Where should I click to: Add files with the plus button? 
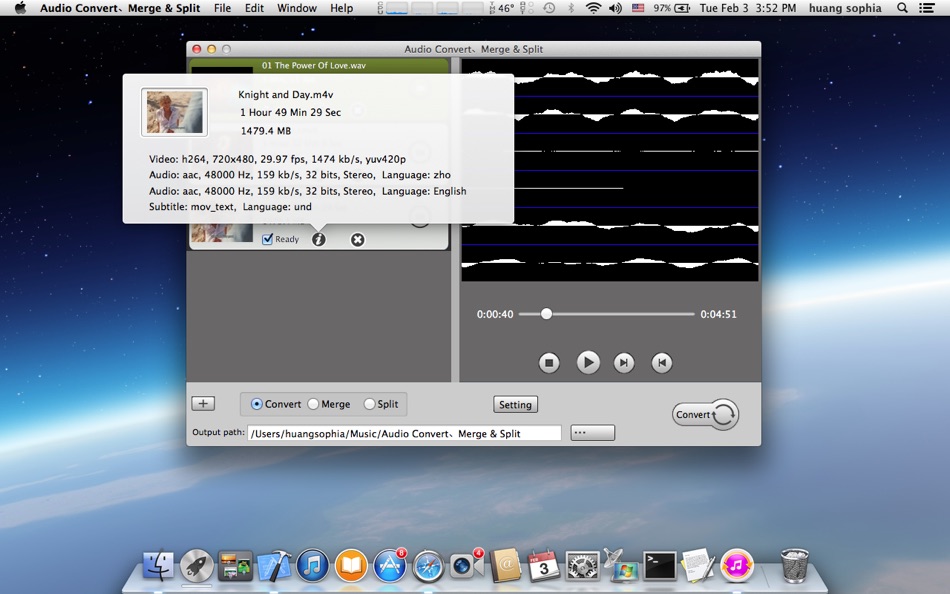[x=203, y=404]
